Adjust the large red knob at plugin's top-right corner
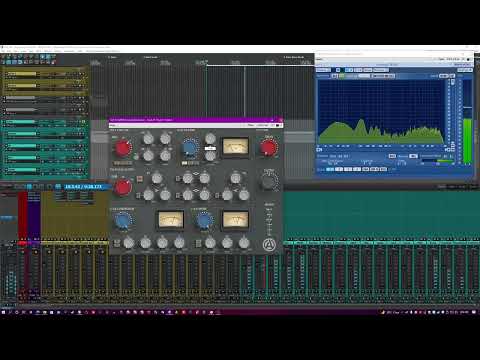480x360 pixels. pyautogui.click(x=268, y=147)
